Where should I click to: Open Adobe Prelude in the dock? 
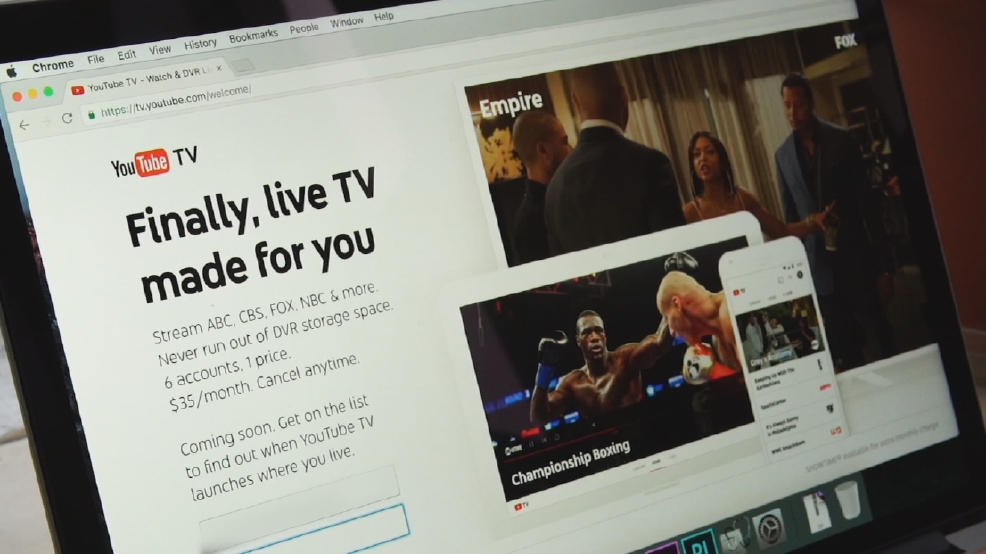coord(699,542)
